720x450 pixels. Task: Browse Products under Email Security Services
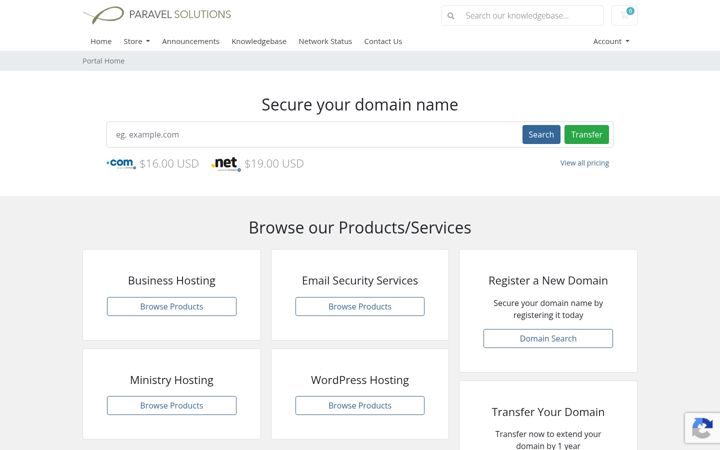[360, 306]
